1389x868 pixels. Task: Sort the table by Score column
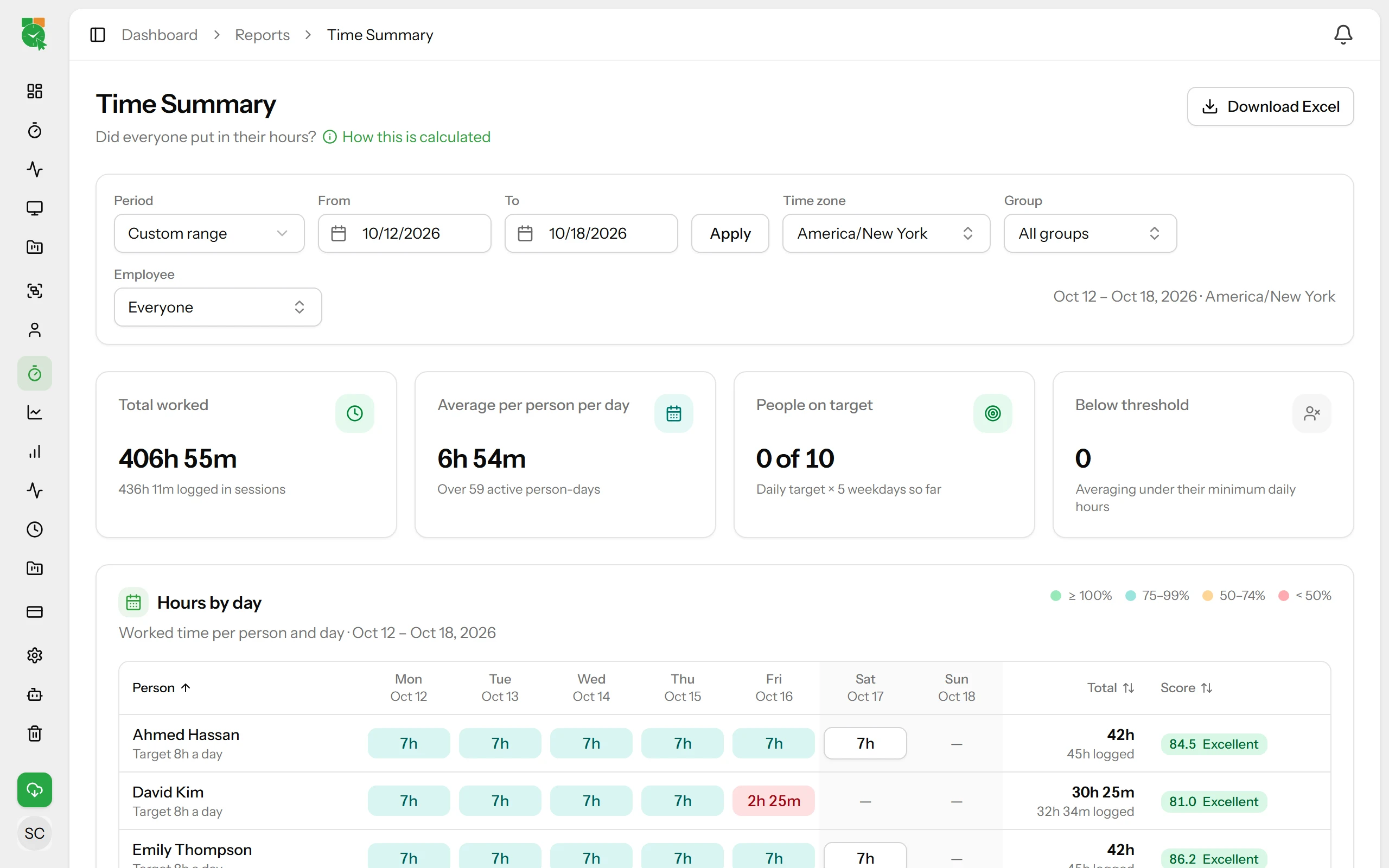pyautogui.click(x=1186, y=688)
